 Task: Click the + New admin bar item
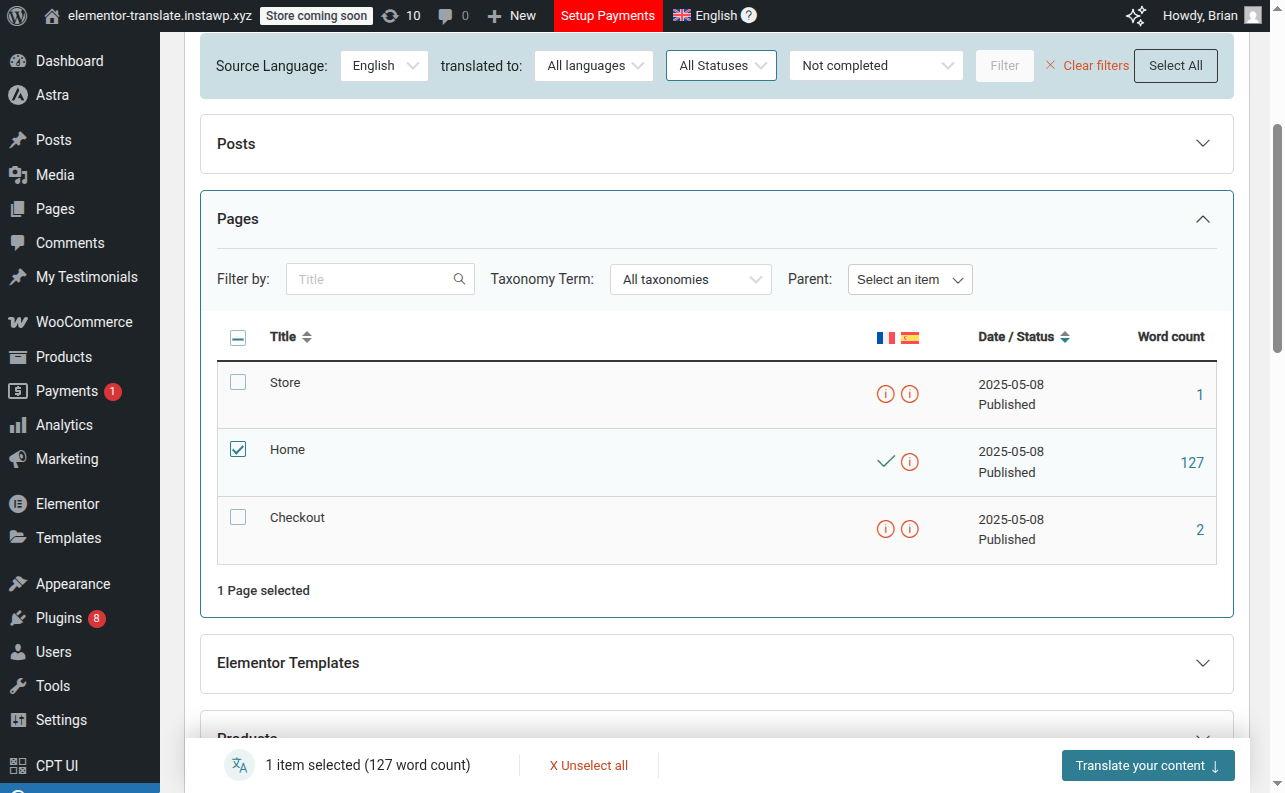[x=511, y=16]
